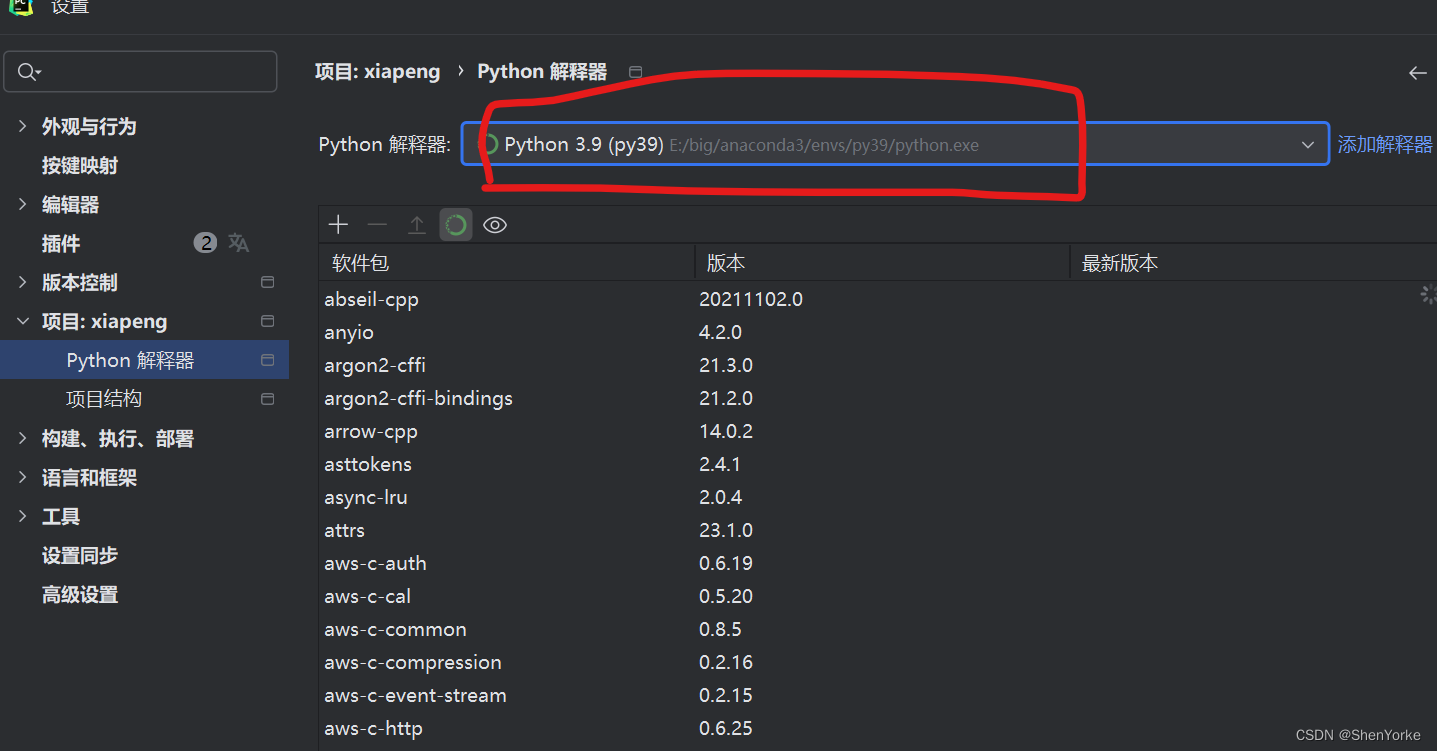Expand the 语言和框架 section
This screenshot has height=751, width=1437.
(22, 477)
